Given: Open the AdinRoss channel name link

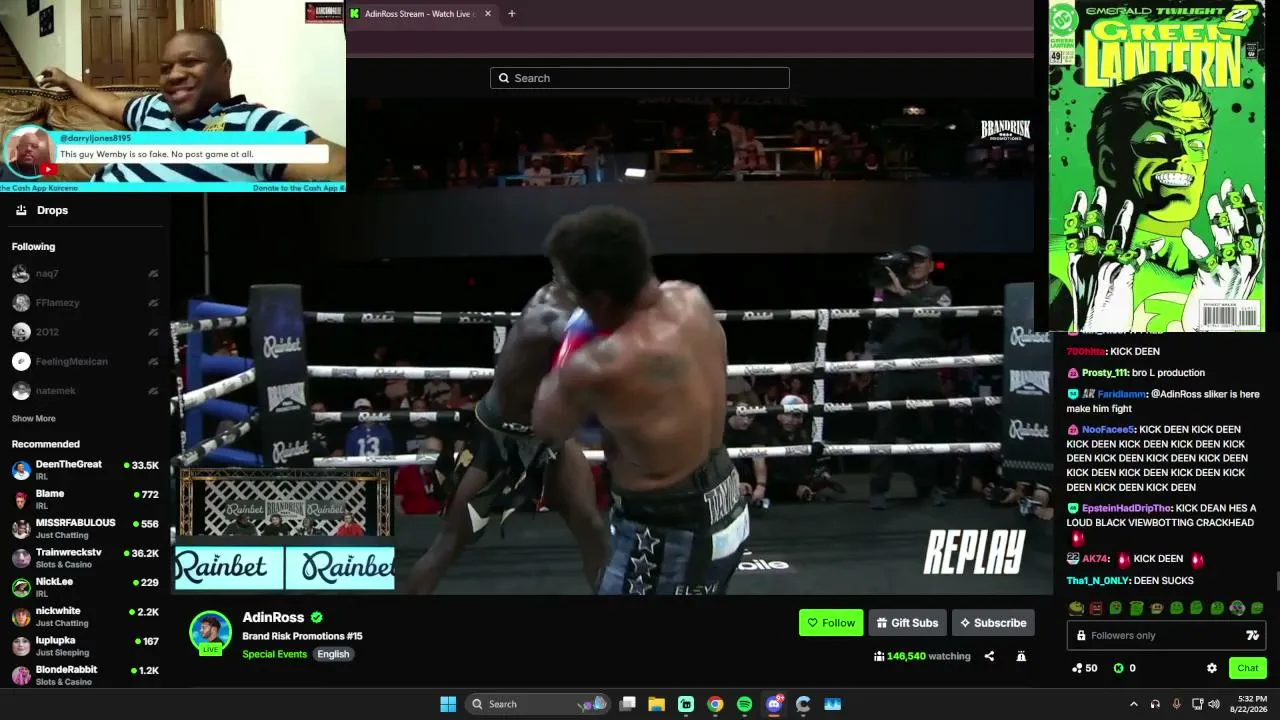Looking at the screenshot, I should (x=273, y=618).
